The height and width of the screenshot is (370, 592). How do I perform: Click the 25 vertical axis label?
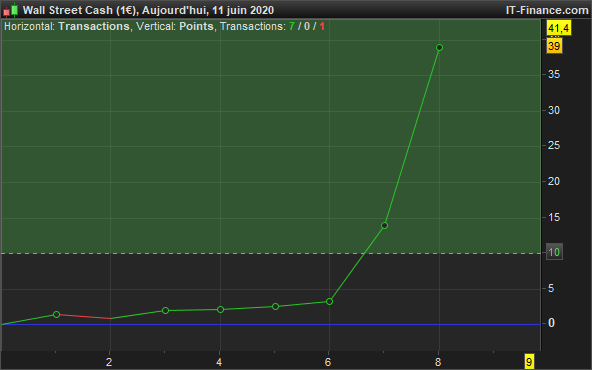554,145
